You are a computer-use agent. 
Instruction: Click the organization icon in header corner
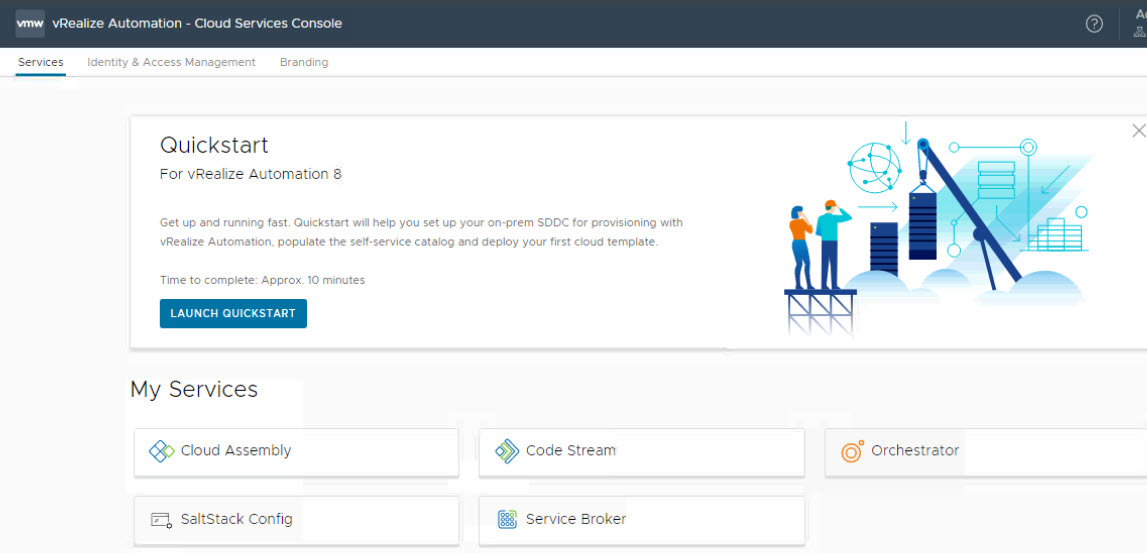pyautogui.click(x=1139, y=32)
